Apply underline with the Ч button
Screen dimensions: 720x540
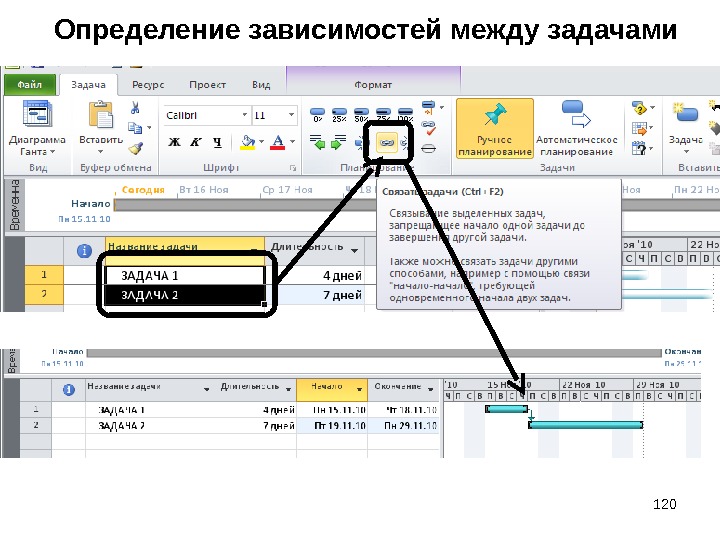coord(217,142)
